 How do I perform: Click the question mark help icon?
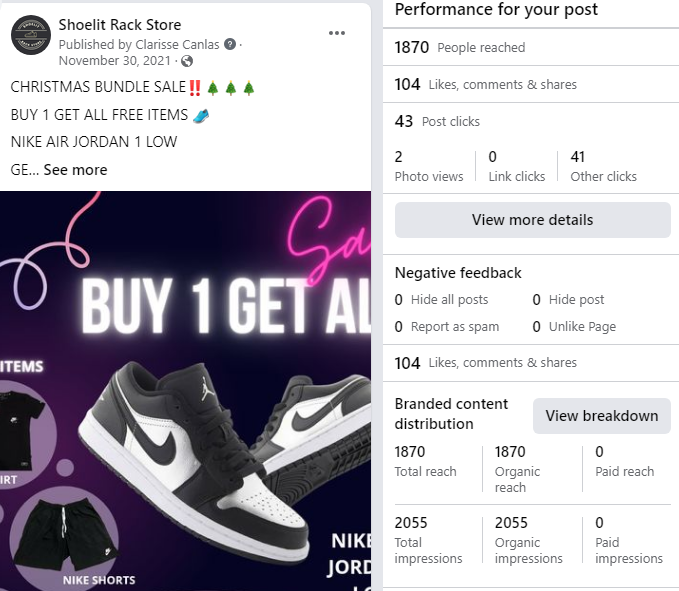pos(230,45)
